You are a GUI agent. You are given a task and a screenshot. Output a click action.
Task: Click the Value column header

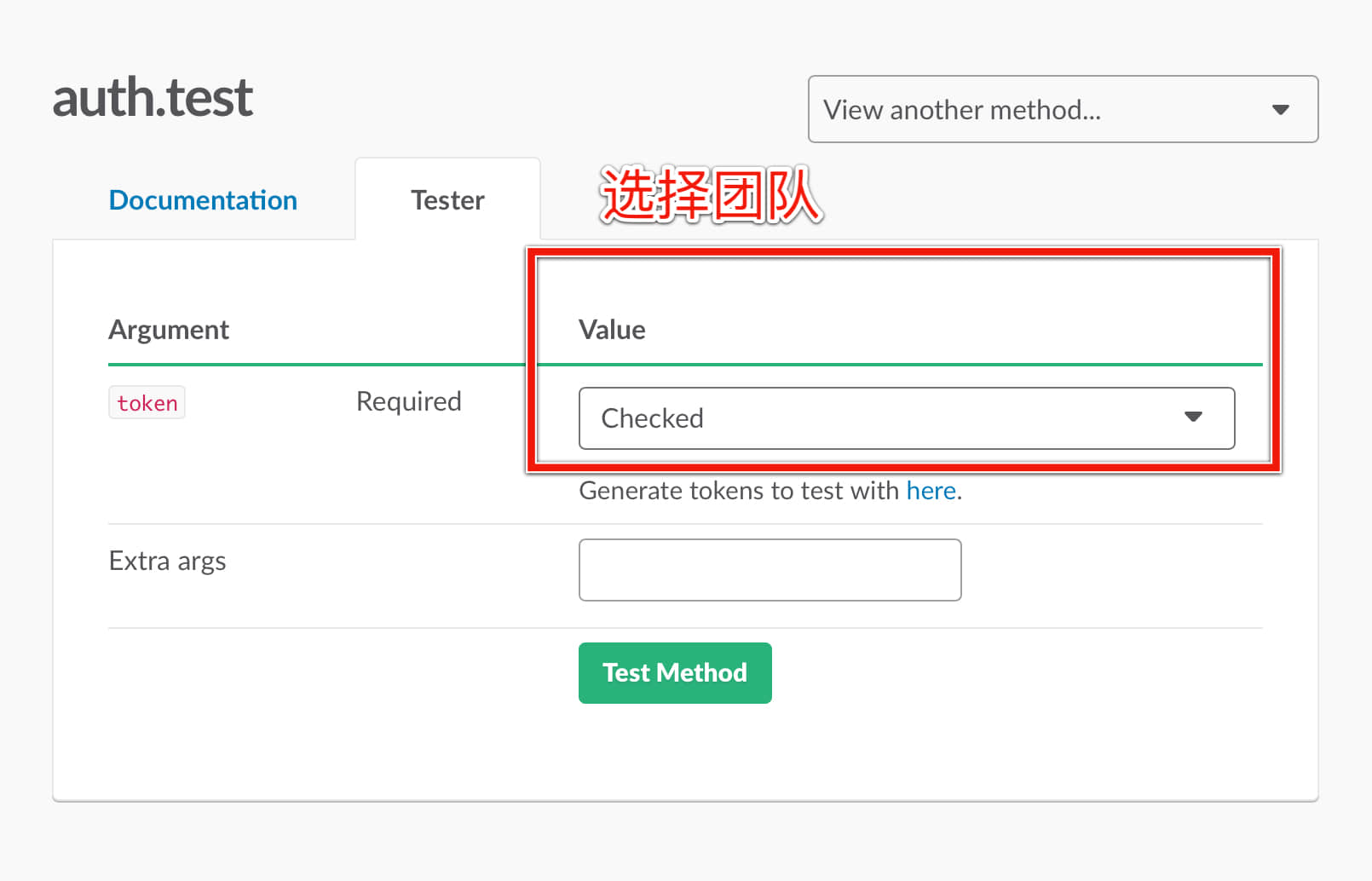click(612, 330)
